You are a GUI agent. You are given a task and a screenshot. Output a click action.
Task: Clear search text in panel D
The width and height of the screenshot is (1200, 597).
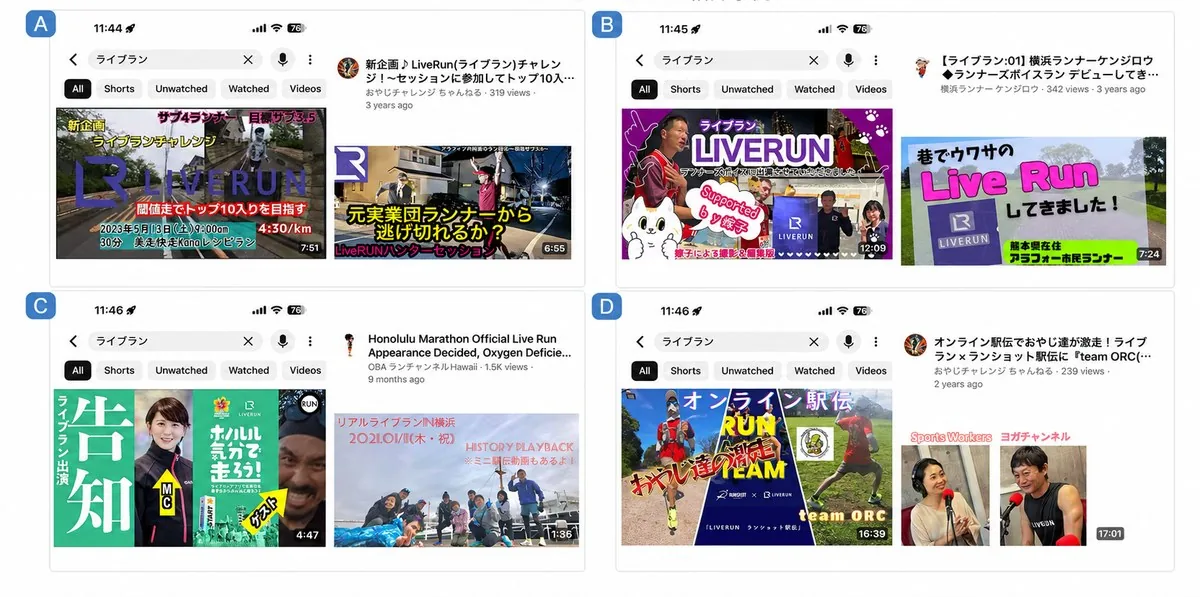coord(814,341)
